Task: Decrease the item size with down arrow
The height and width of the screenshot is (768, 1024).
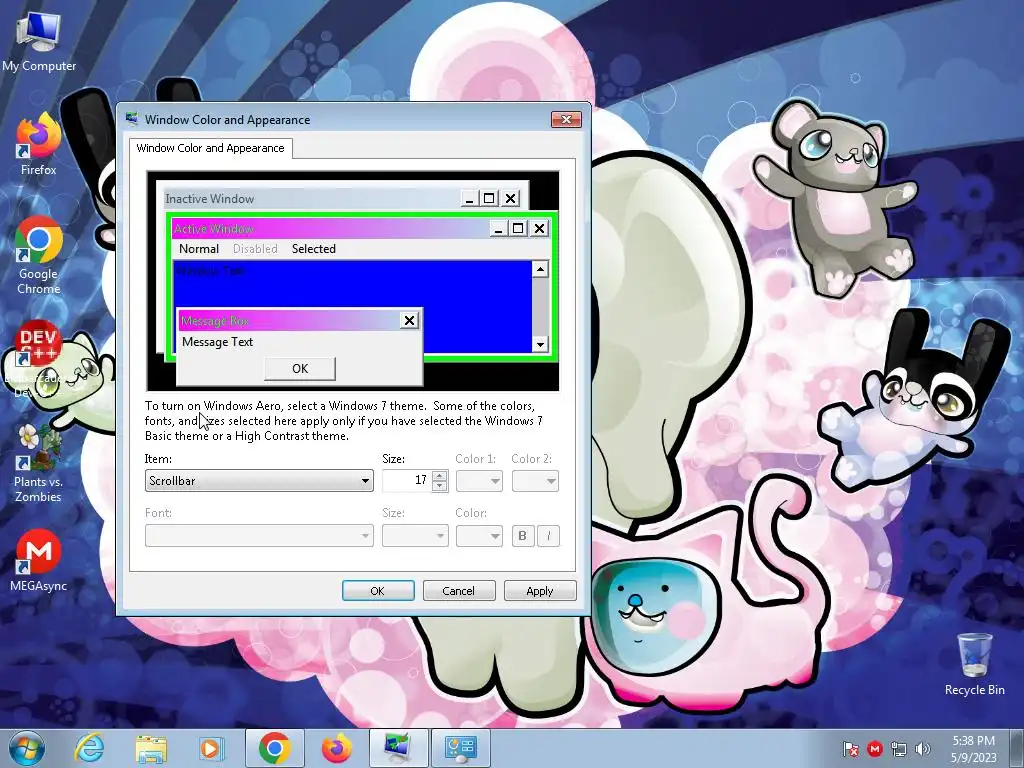Action: click(x=440, y=486)
